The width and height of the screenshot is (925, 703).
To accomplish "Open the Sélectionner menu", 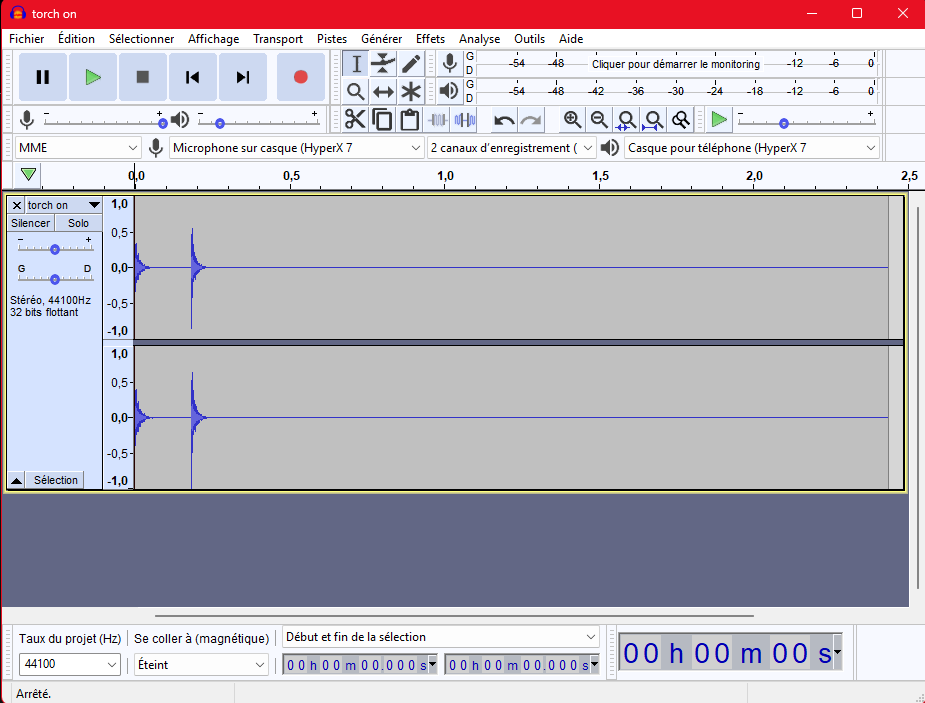I will pyautogui.click(x=142, y=39).
